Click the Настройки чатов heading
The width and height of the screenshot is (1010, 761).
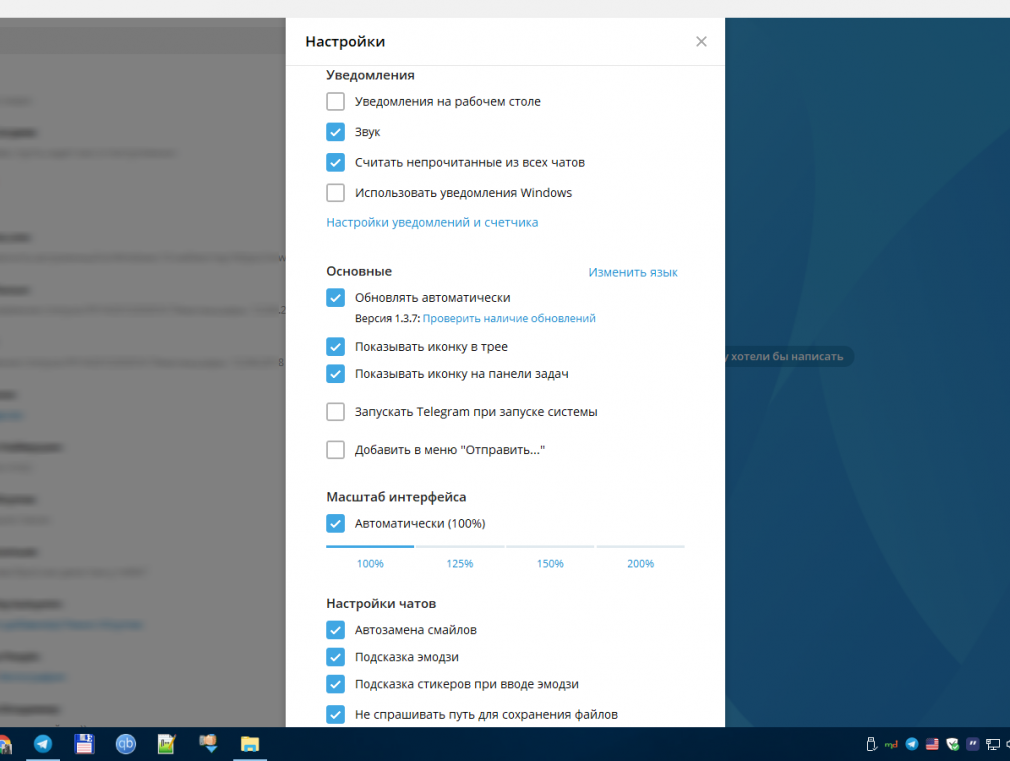pyautogui.click(x=381, y=604)
